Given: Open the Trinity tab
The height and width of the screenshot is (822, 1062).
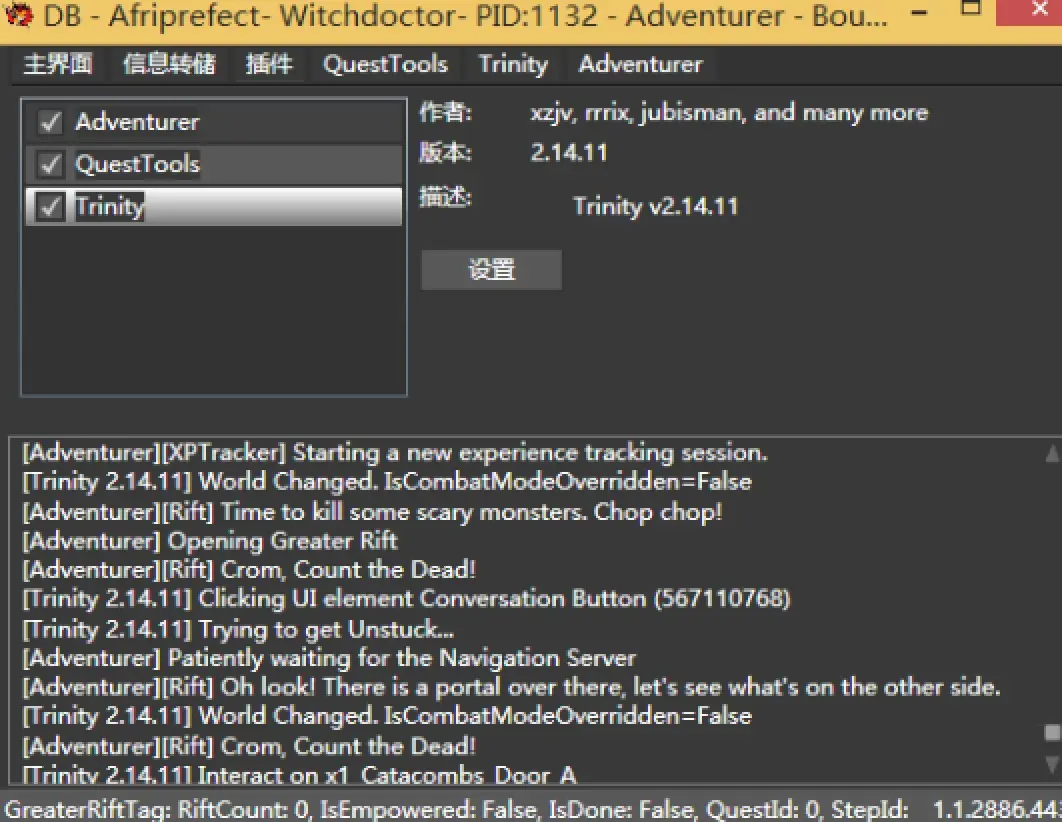Looking at the screenshot, I should [513, 65].
